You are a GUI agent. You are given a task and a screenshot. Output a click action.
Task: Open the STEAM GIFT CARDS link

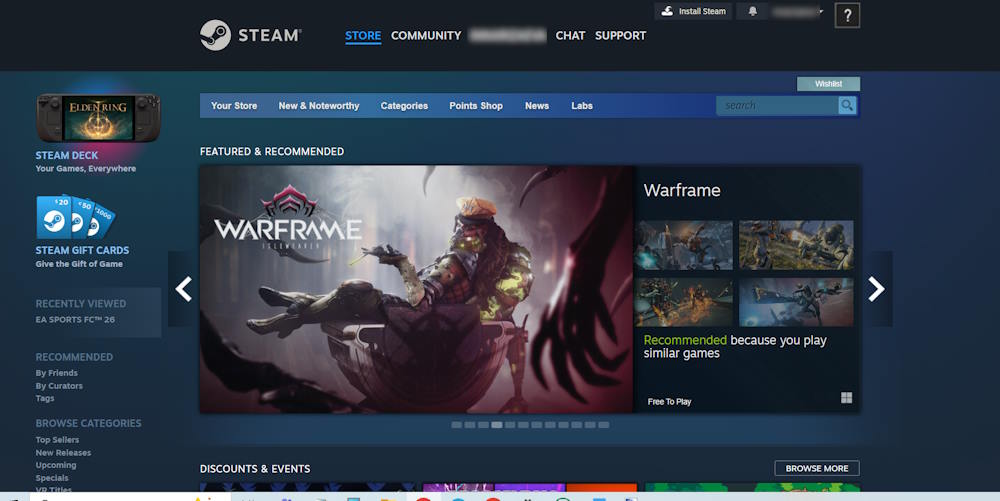click(82, 250)
